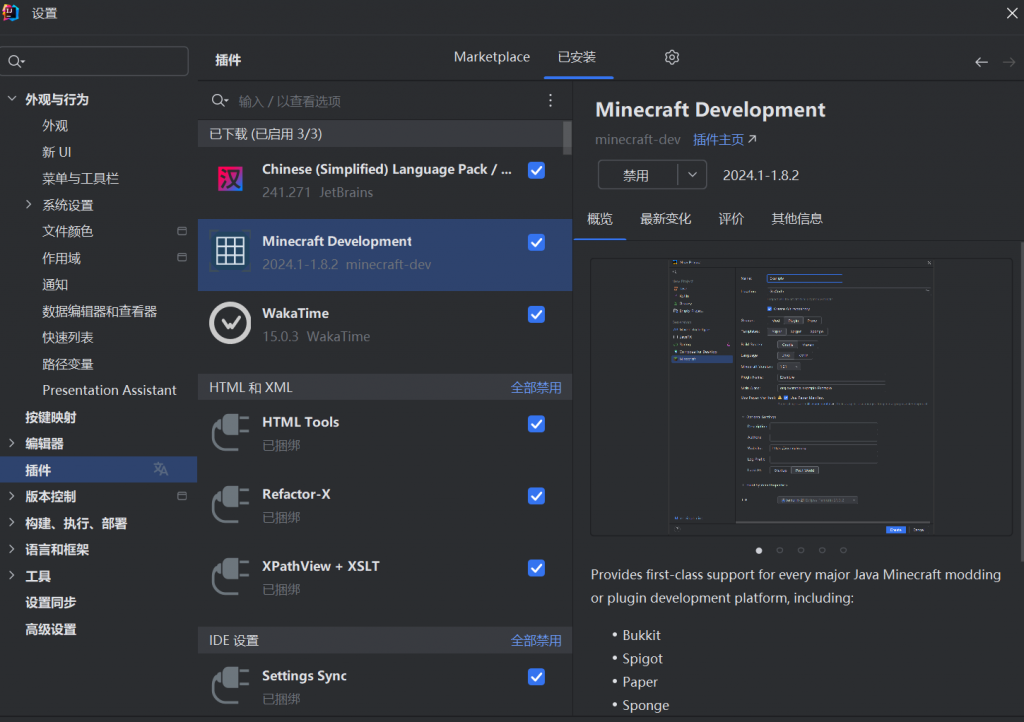Open the plugin settings gear menu

pos(672,57)
